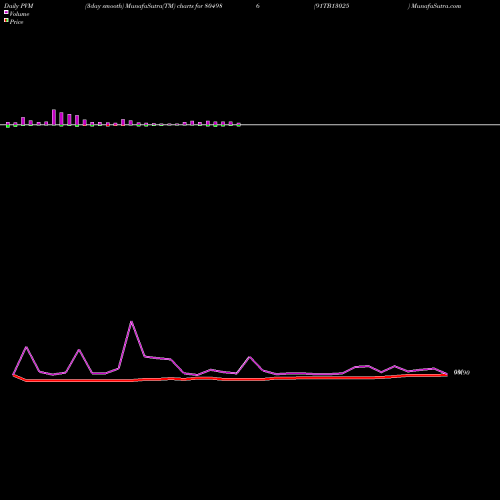Click the price value label at the line's end

point(462,373)
